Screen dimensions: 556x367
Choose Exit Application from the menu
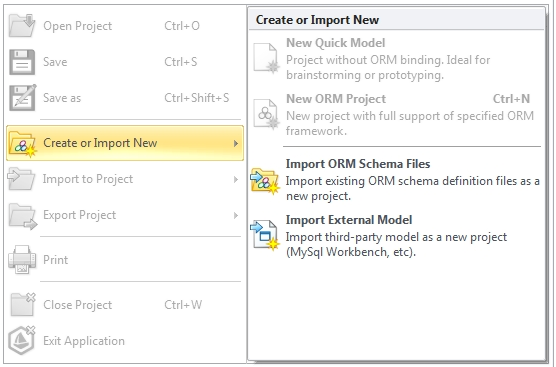tap(125, 341)
